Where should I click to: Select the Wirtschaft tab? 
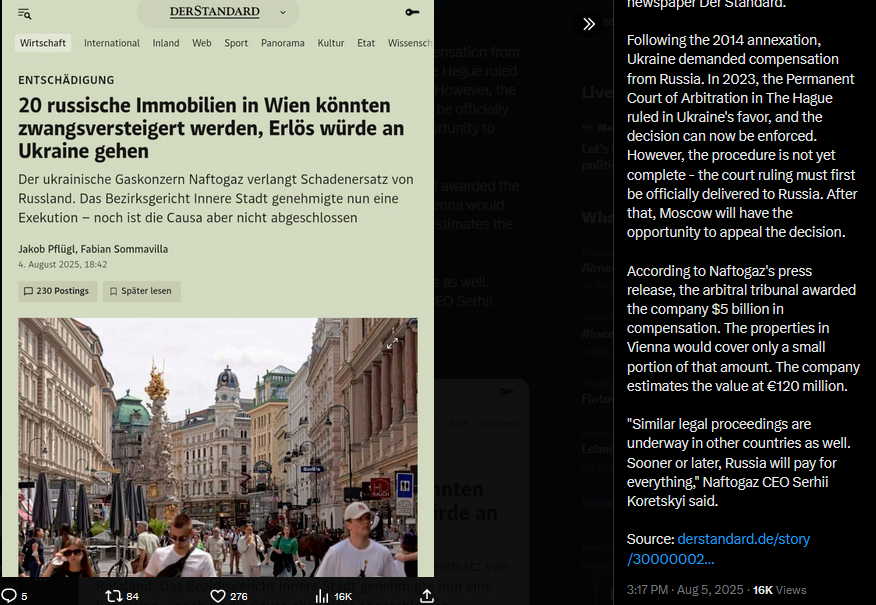point(43,43)
